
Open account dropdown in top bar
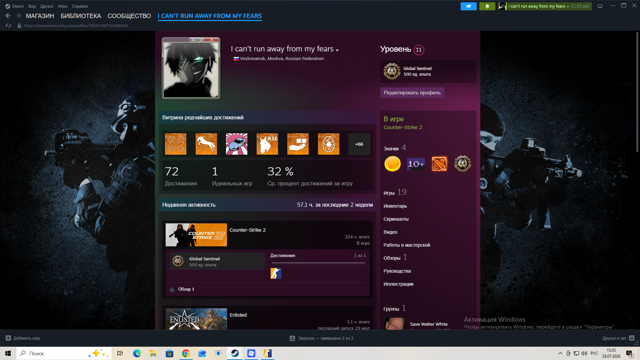[544, 6]
